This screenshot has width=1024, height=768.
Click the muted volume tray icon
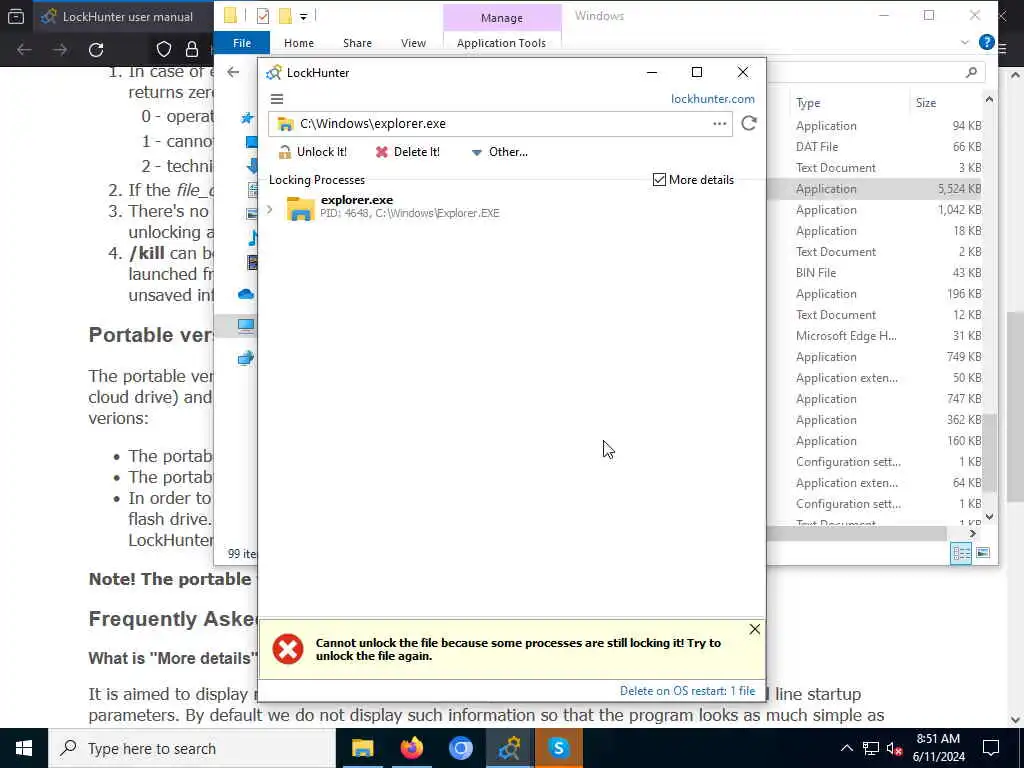894,748
